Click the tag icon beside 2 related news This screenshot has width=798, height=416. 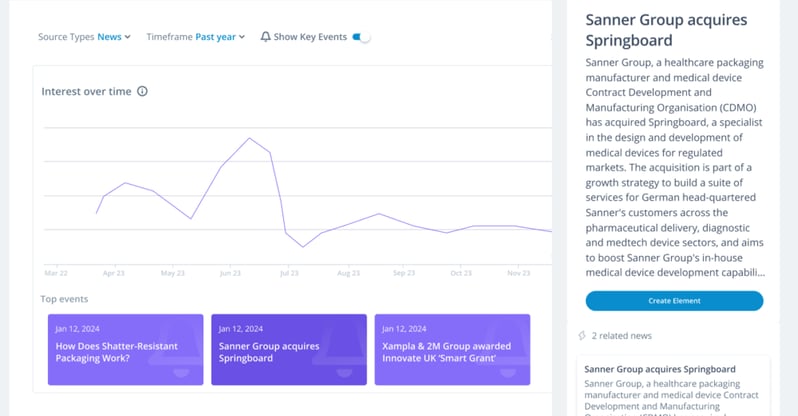[582, 336]
